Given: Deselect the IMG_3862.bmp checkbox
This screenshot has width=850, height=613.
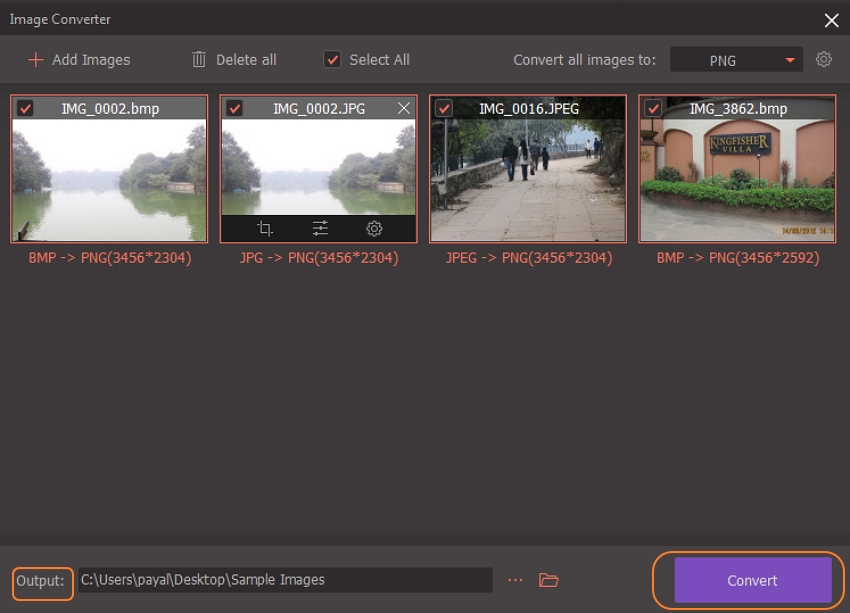Looking at the screenshot, I should tap(653, 108).
